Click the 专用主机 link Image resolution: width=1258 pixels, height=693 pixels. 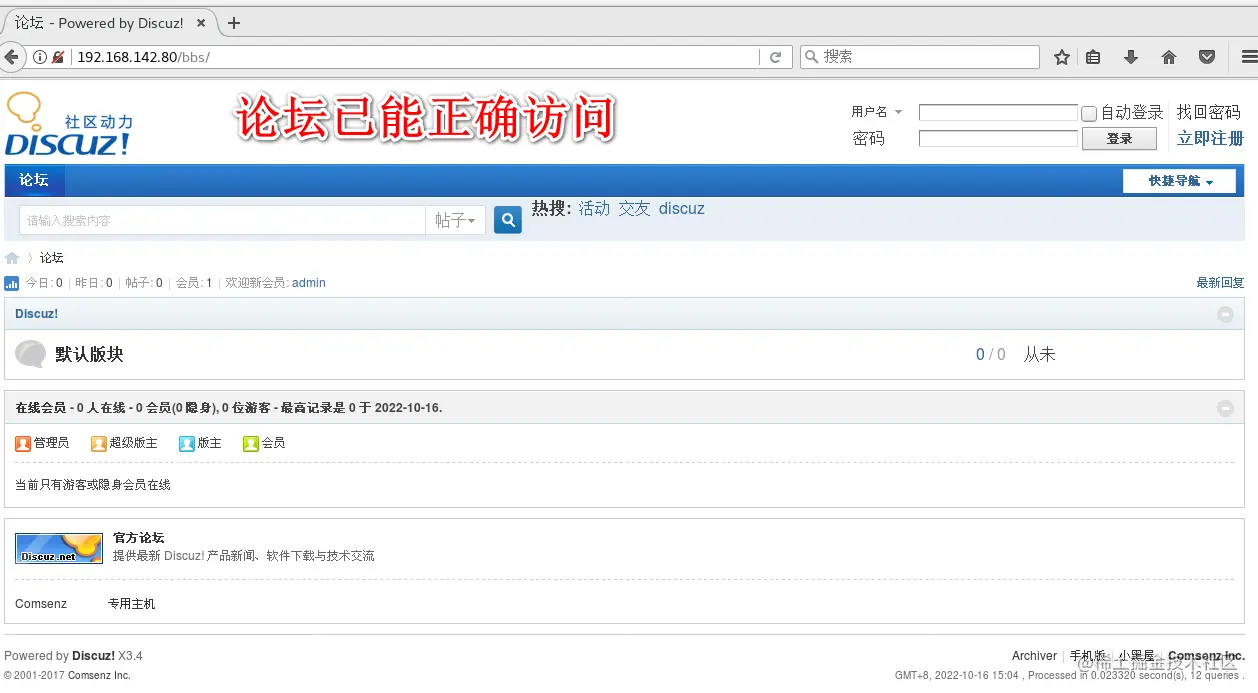pos(132,604)
